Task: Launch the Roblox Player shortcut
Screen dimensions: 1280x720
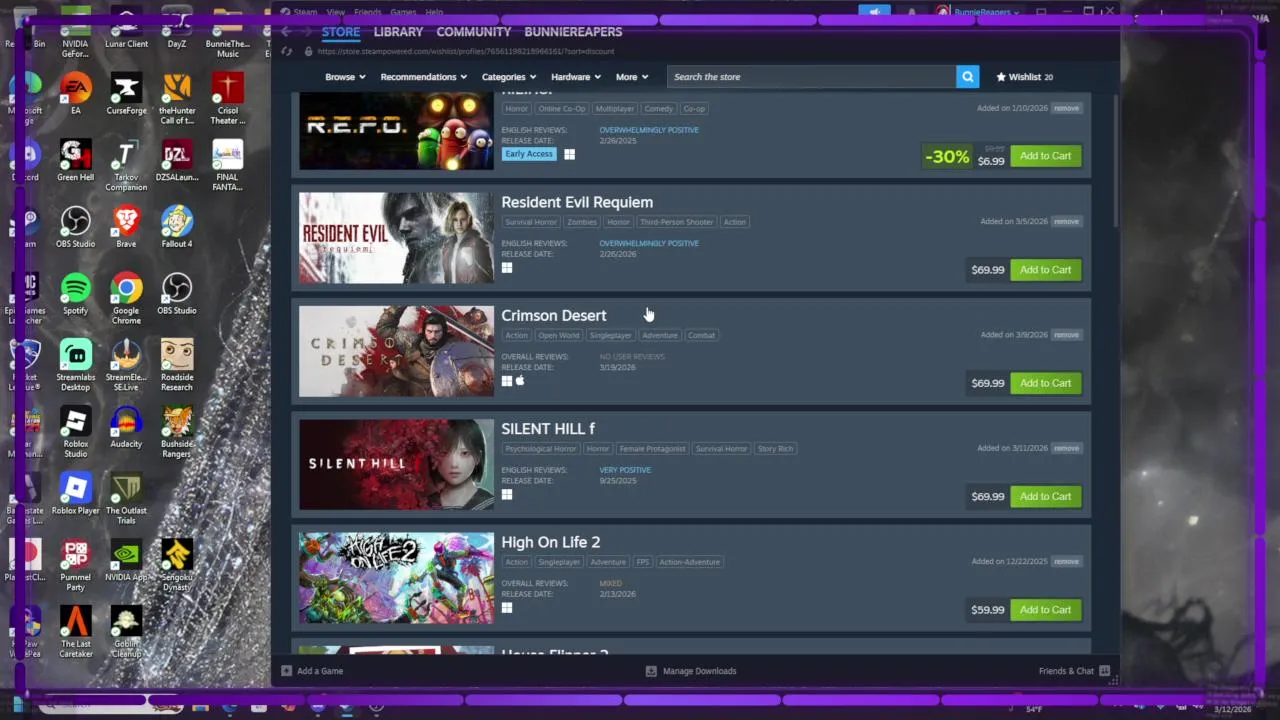Action: (75, 494)
